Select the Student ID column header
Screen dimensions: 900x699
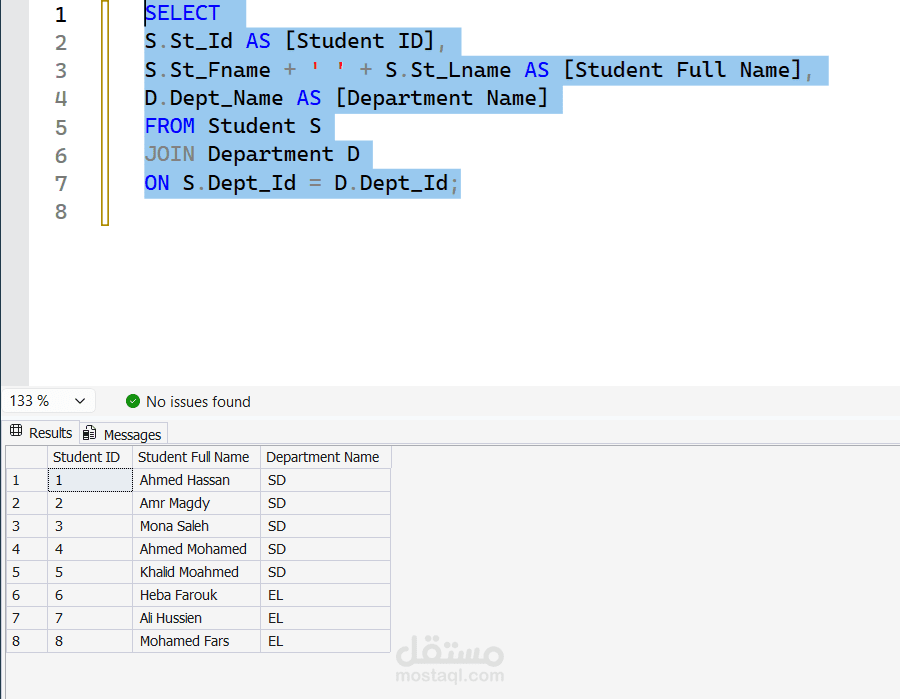point(90,457)
